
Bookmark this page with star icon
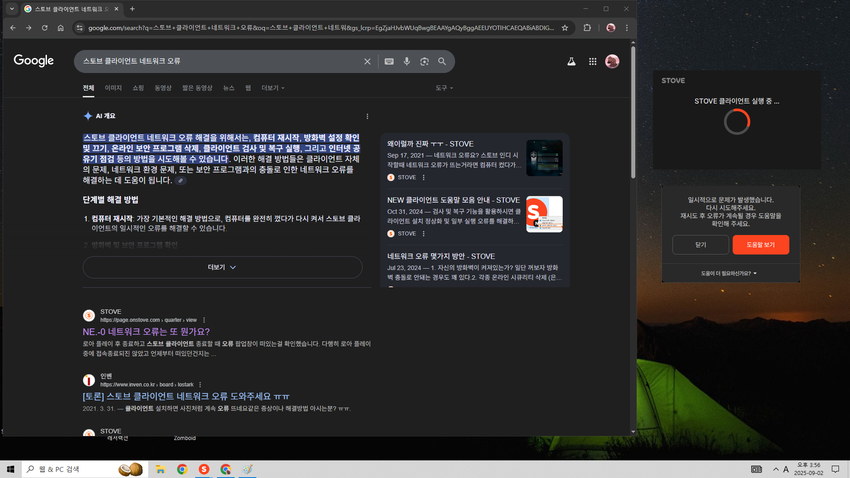point(565,28)
